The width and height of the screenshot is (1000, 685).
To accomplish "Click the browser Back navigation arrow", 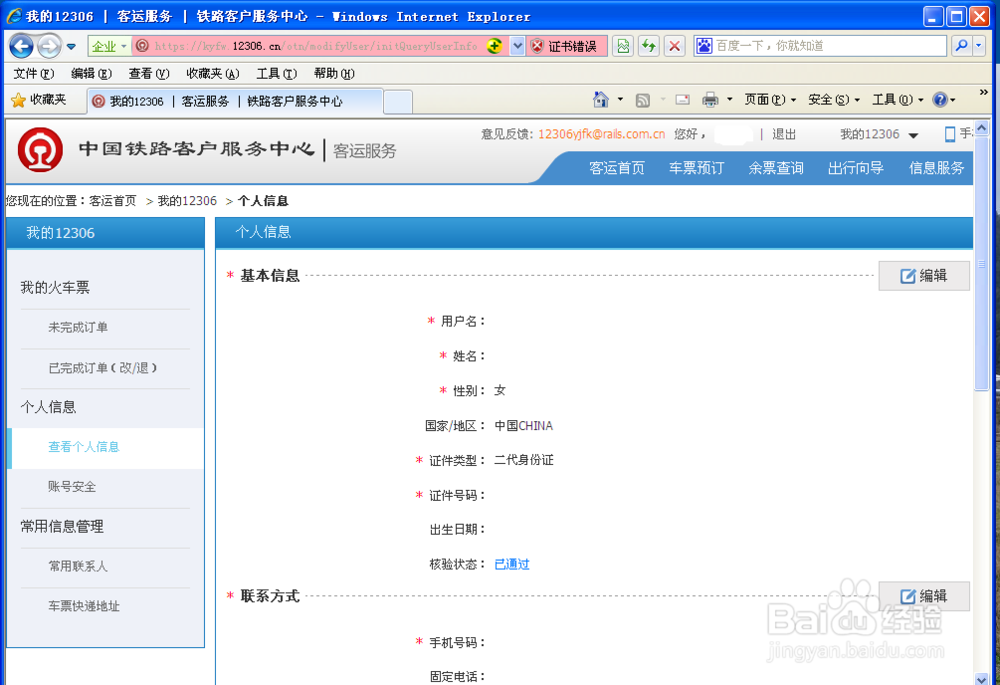I will [20, 45].
